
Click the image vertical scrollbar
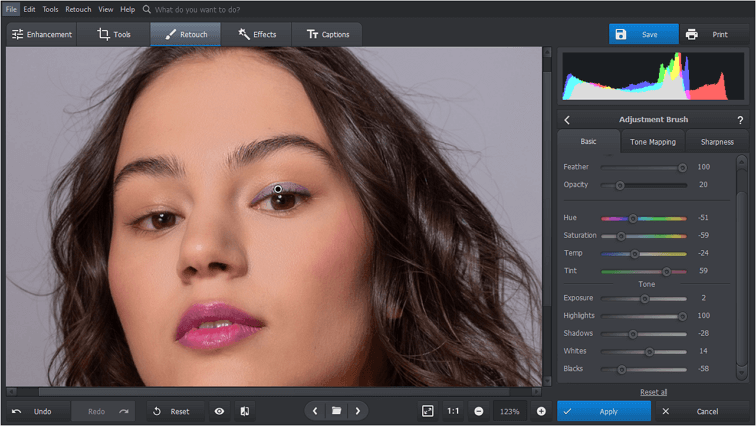tap(547, 188)
